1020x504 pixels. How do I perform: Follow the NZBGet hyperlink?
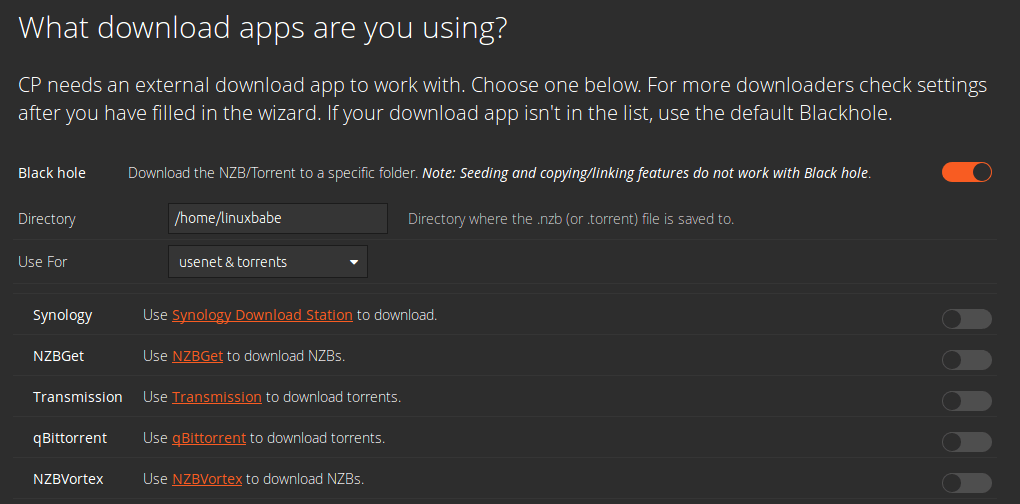click(197, 356)
